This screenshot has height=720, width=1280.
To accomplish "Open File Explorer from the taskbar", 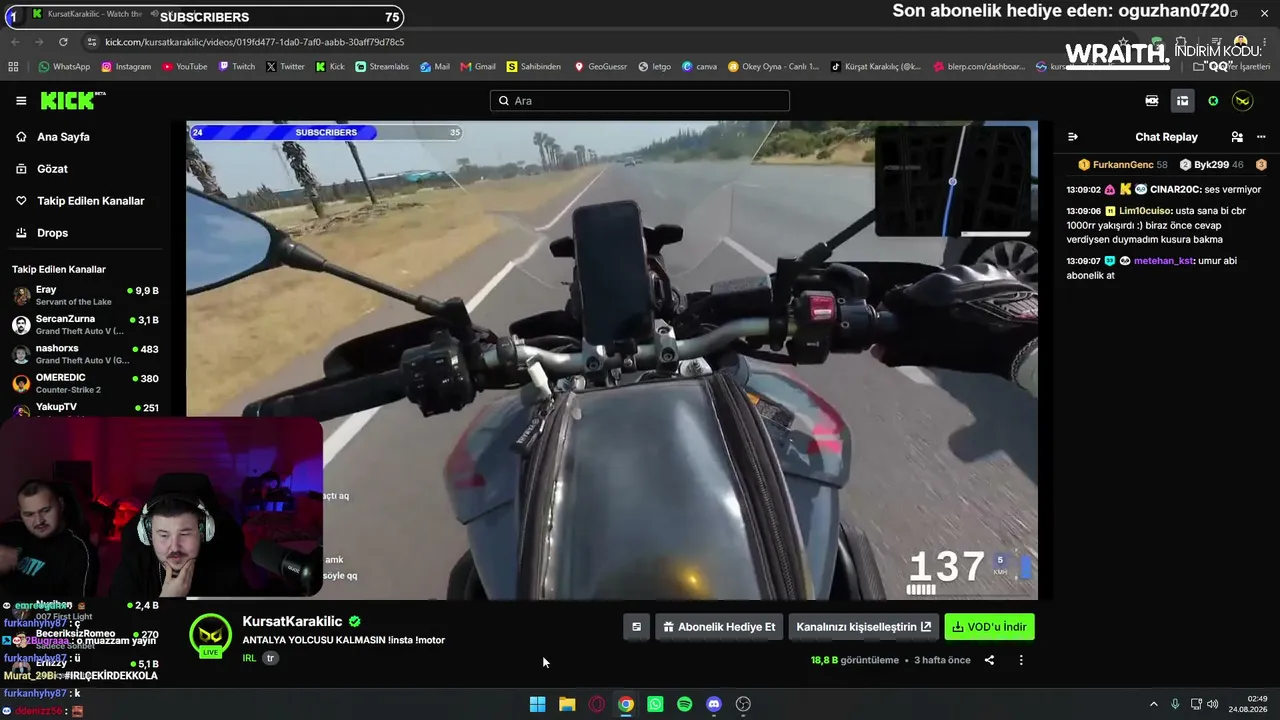I will [567, 704].
